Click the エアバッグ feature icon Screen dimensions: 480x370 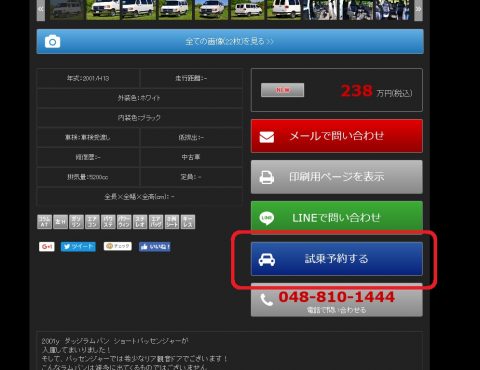tap(156, 222)
